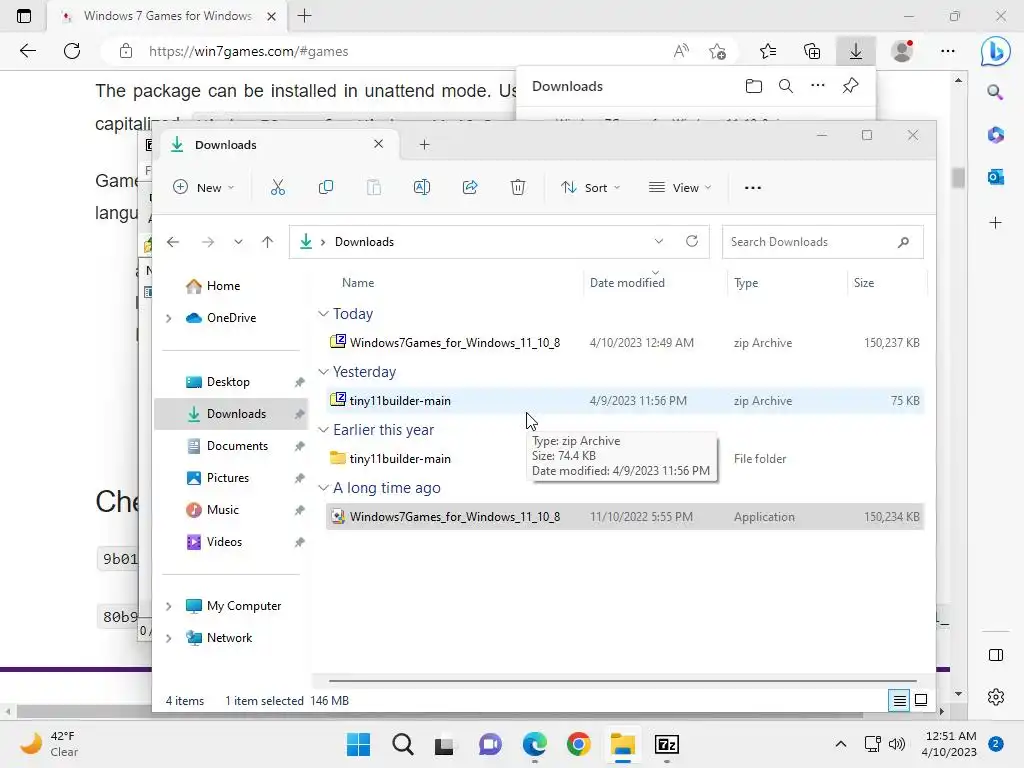Expand My Computer in navigation pane
The image size is (1024, 768).
click(168, 606)
